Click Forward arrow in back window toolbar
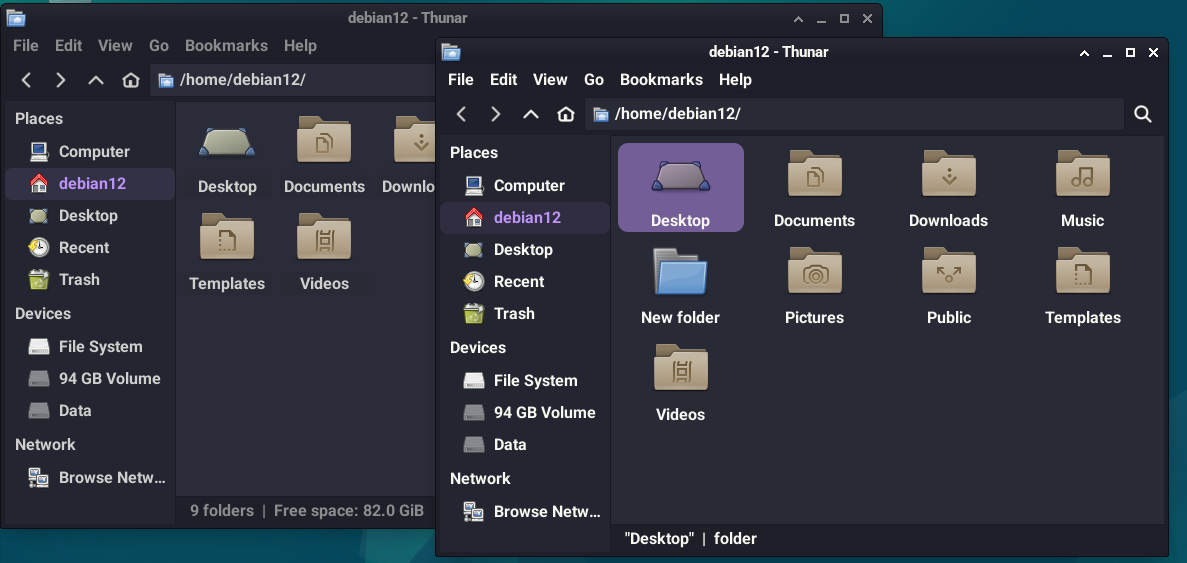This screenshot has width=1187, height=563. 61,79
